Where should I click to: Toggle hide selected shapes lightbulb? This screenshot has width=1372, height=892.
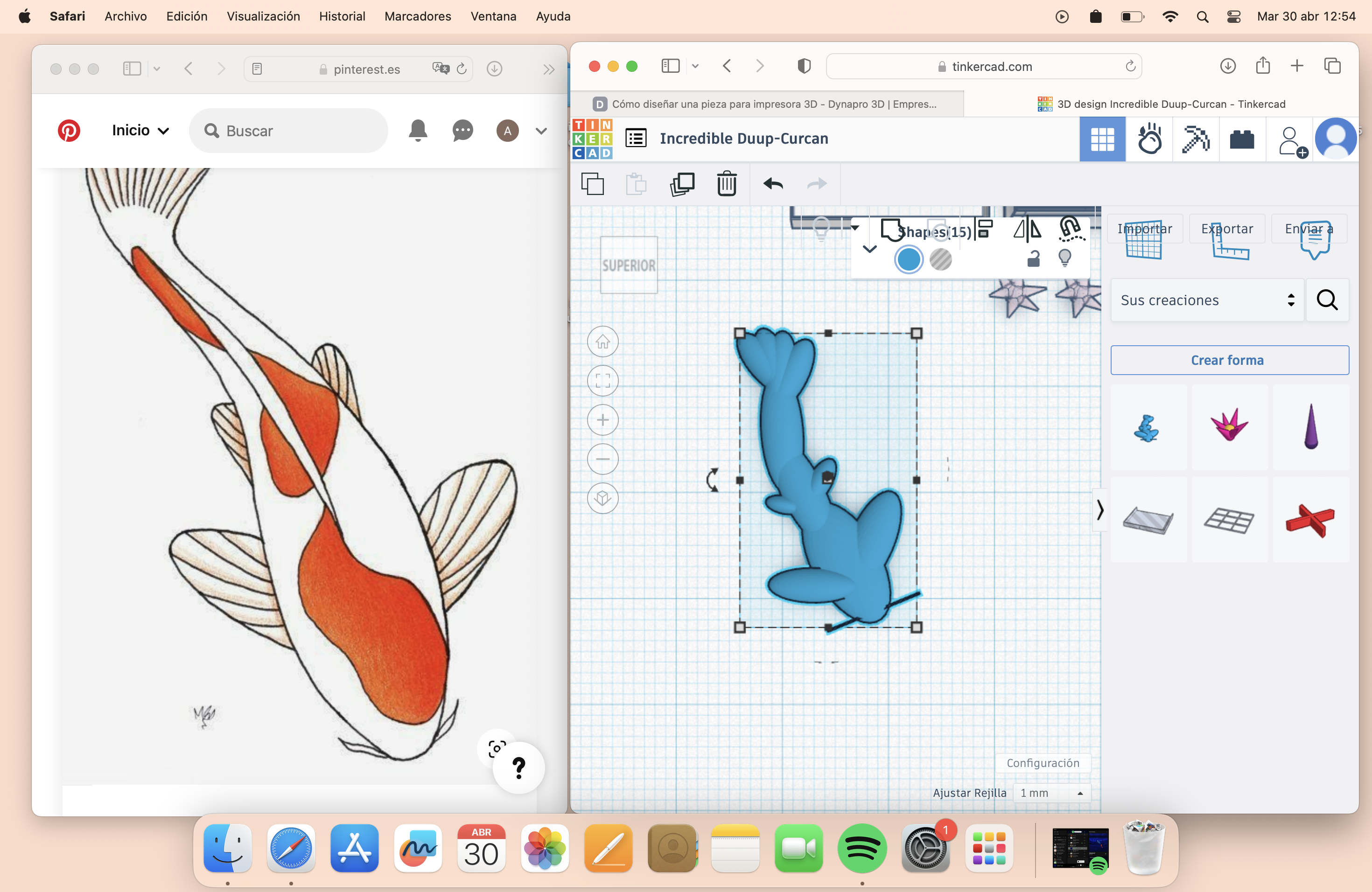[1065, 258]
